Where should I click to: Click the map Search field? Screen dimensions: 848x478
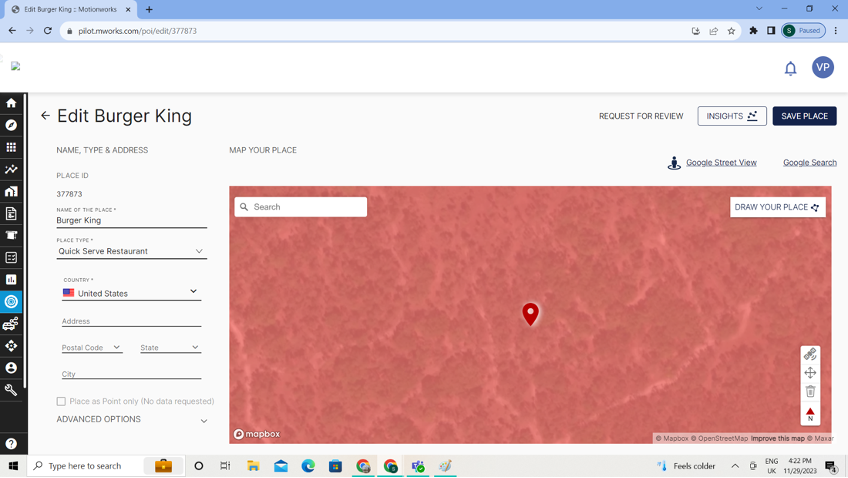[x=301, y=207]
